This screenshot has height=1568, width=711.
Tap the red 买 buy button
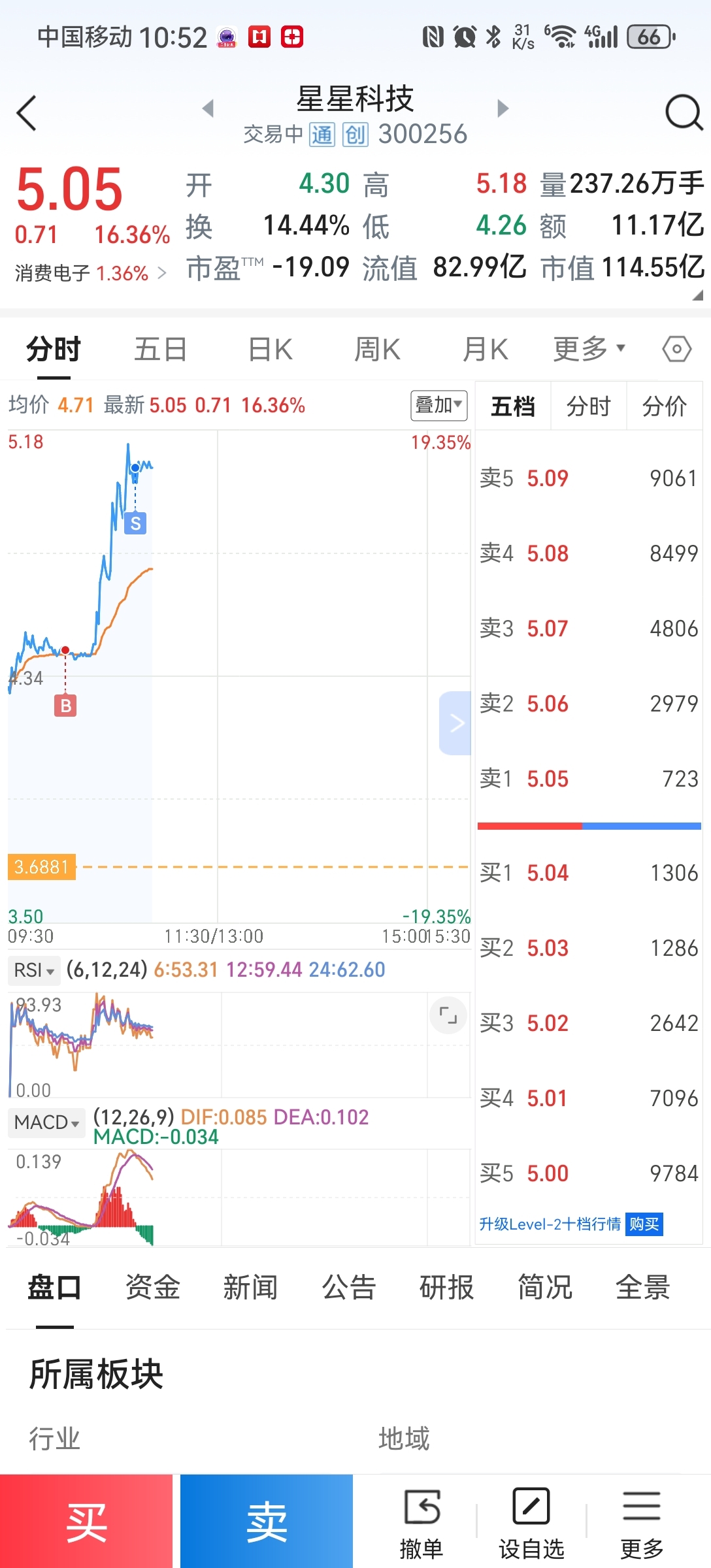pos(86,1521)
